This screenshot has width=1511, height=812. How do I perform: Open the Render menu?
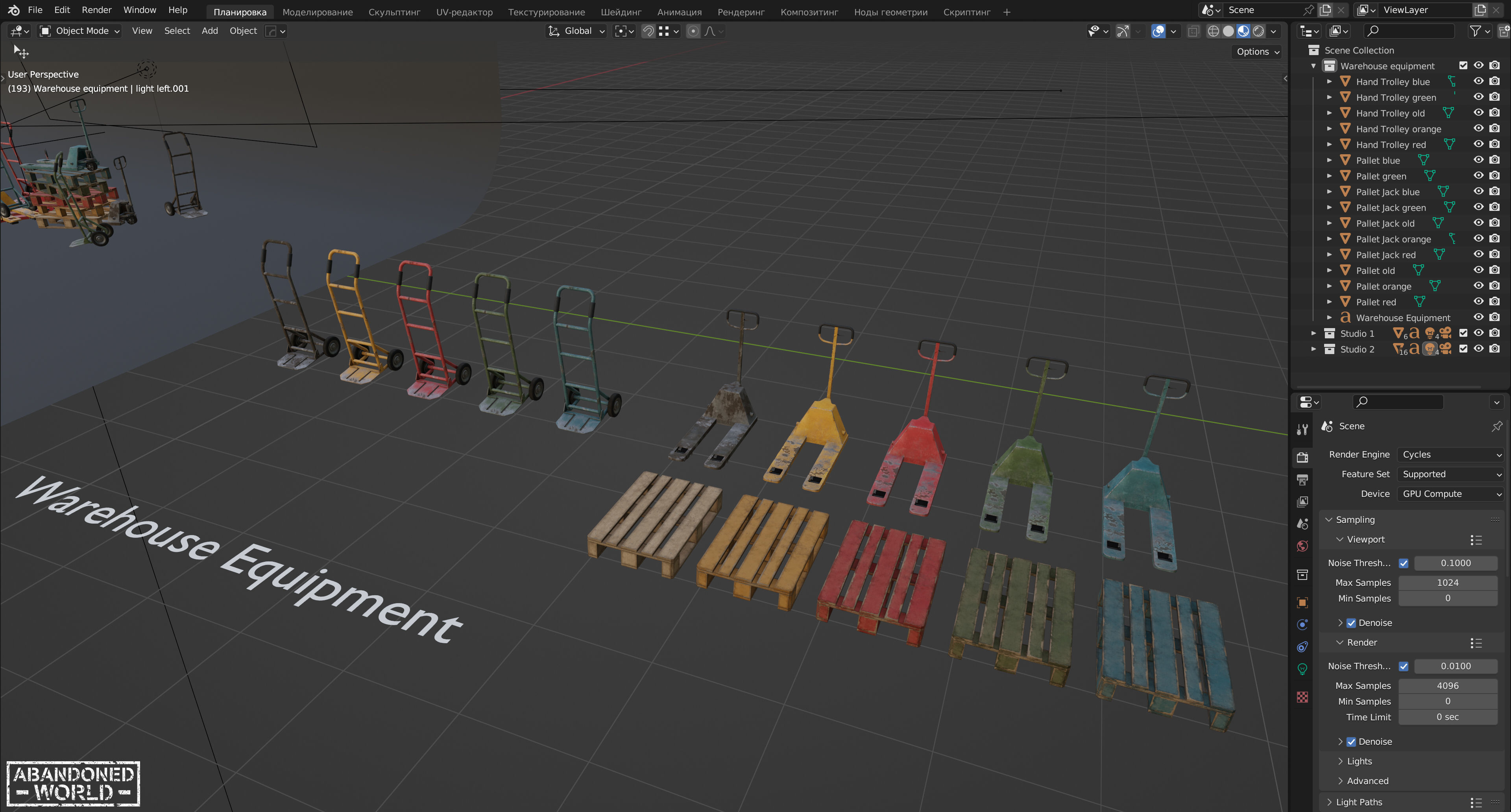[x=96, y=10]
